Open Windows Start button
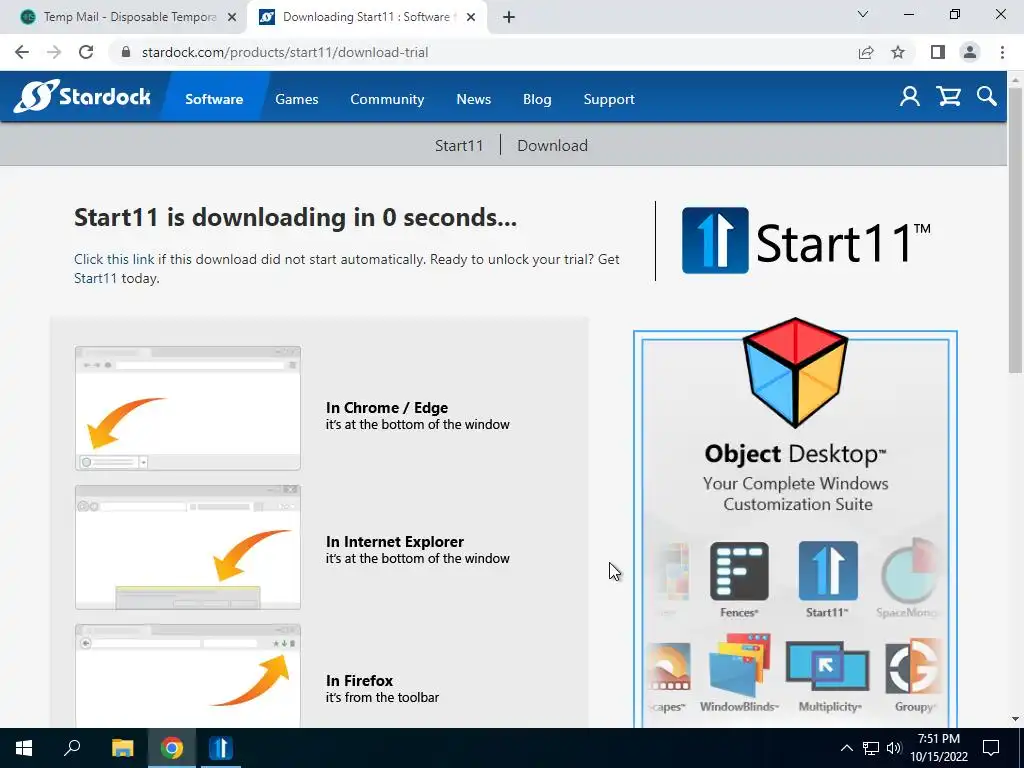1024x768 pixels. click(24, 748)
